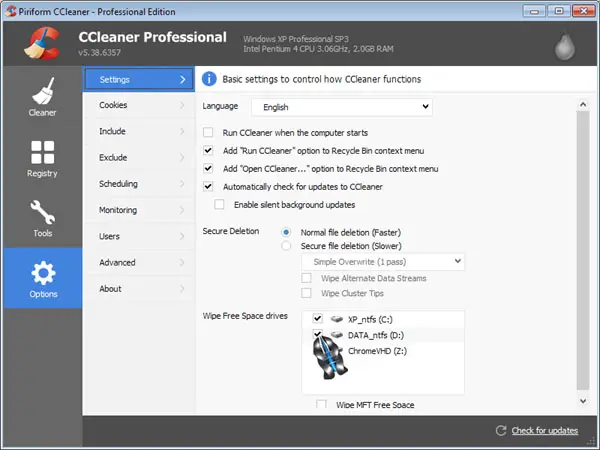Click the chevron next to Advanced
The image size is (600, 450).
[182, 262]
